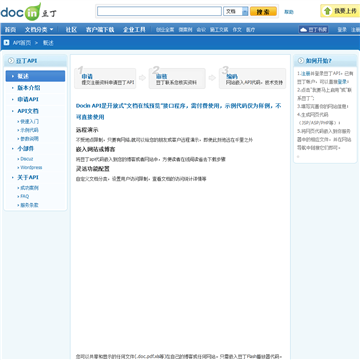Open 快速入门 under API文档
The image size is (360, 360).
pyautogui.click(x=29, y=121)
